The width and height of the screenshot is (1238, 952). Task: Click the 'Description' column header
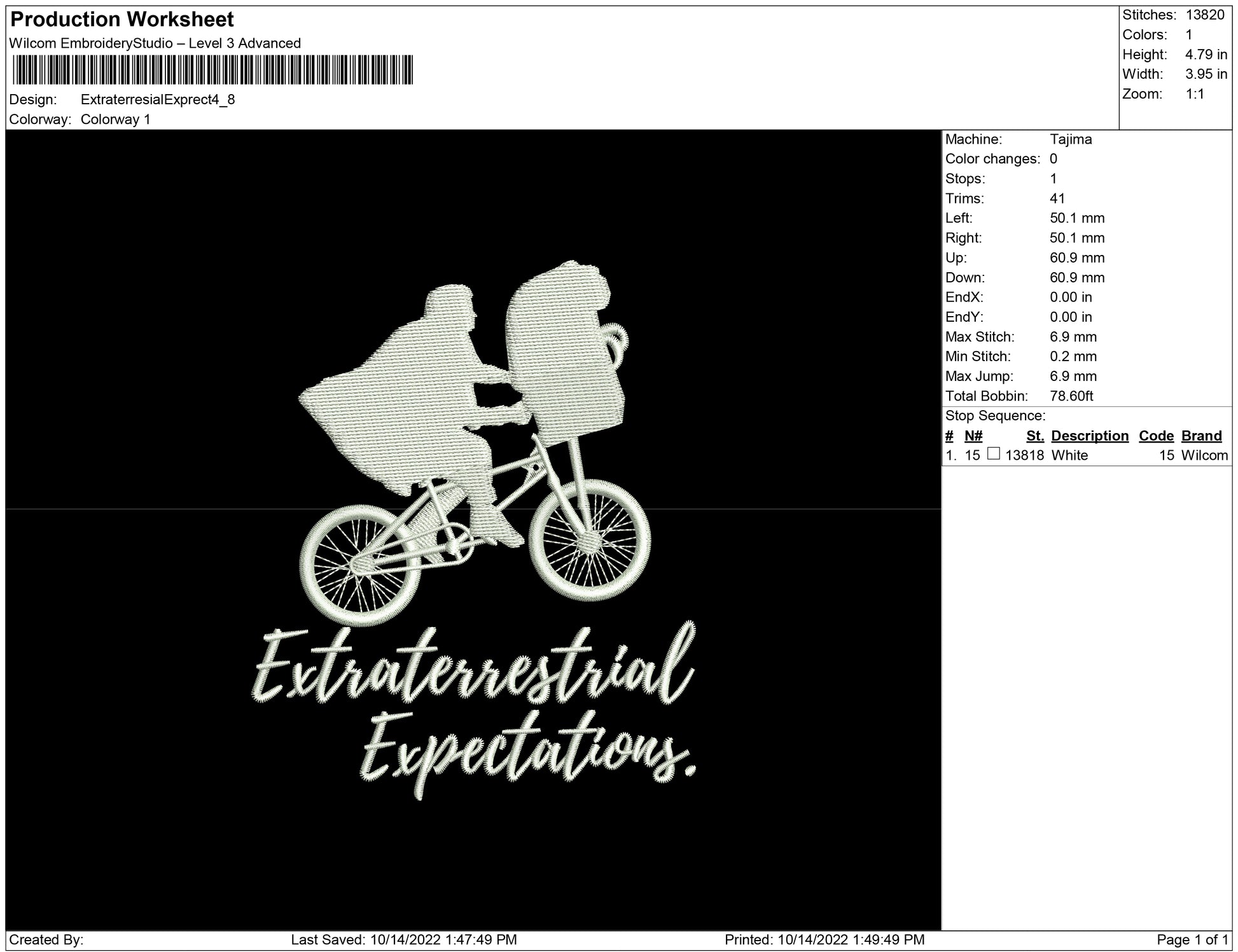[x=1089, y=436]
